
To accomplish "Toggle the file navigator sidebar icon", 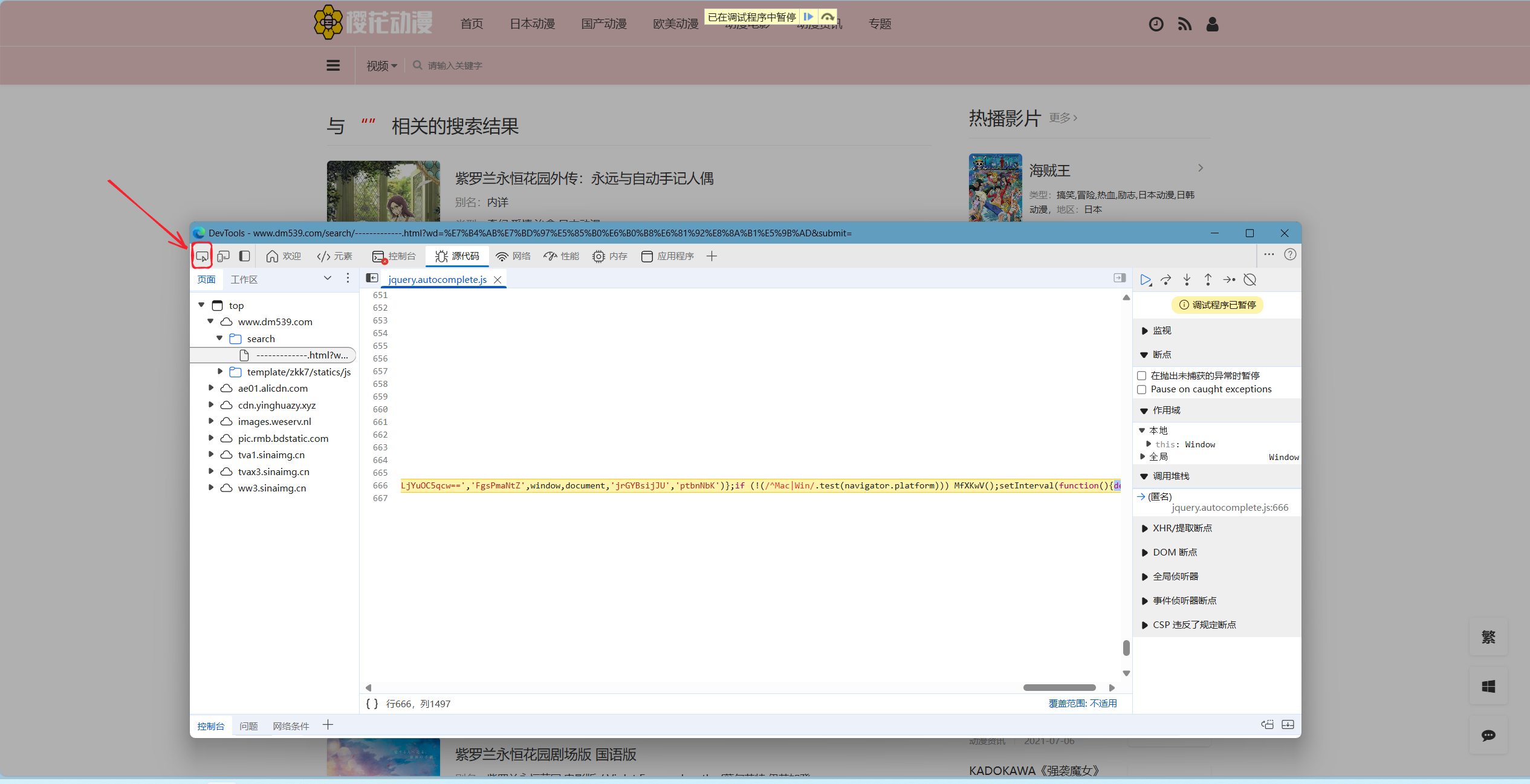I will [x=372, y=278].
